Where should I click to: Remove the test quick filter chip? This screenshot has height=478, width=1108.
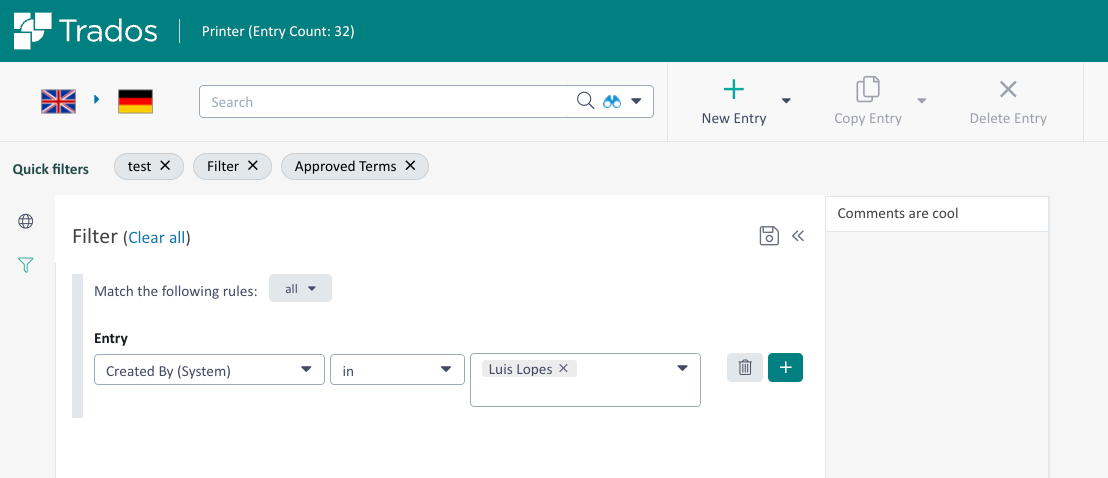coord(165,166)
